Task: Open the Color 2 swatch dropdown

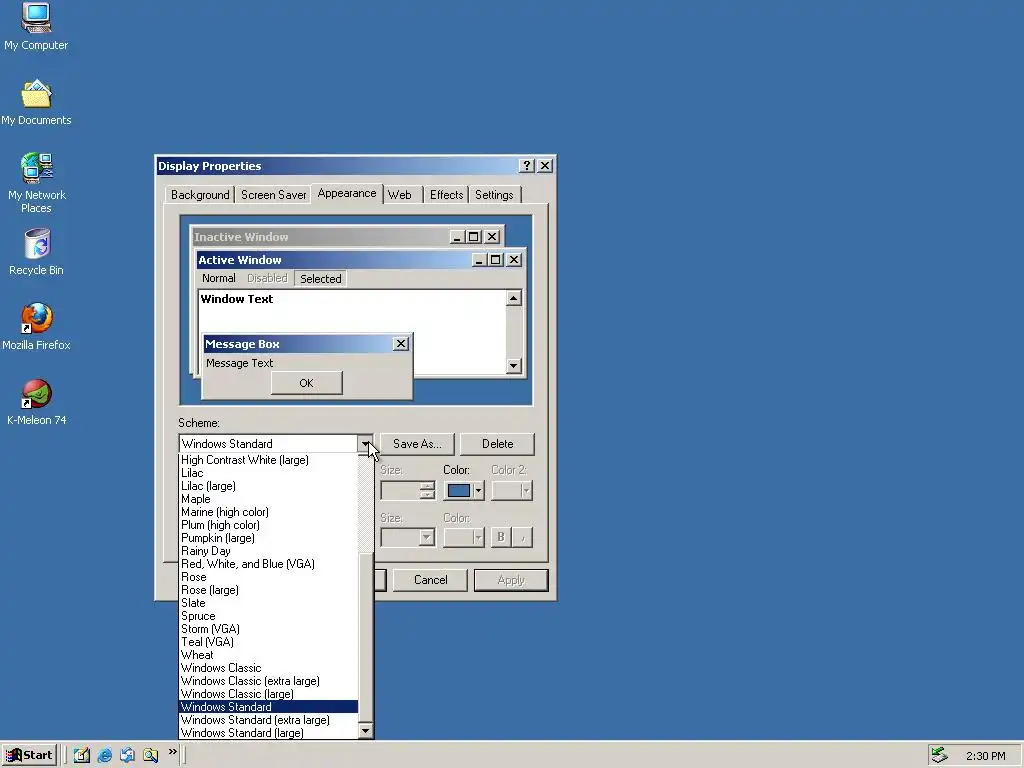Action: click(512, 490)
